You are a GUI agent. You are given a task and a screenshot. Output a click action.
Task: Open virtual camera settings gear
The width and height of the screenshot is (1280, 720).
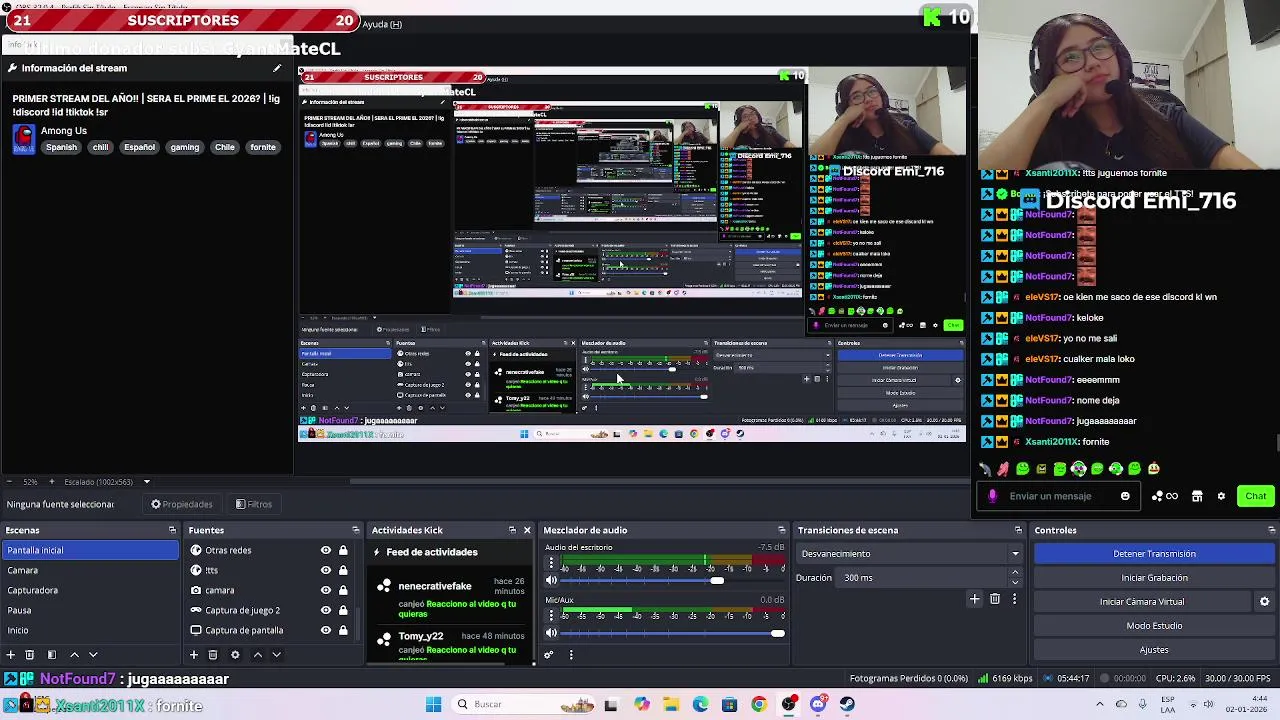coord(1264,602)
